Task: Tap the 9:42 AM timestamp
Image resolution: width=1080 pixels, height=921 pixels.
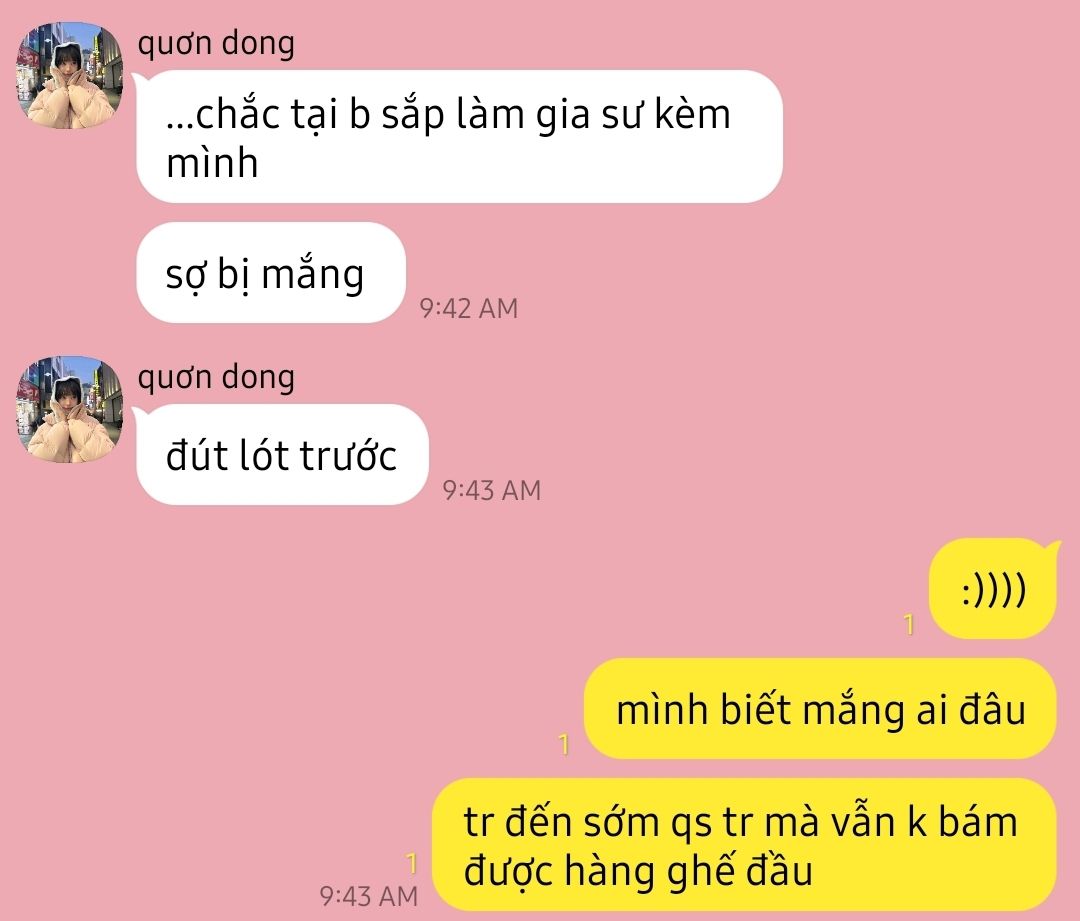Action: pyautogui.click(x=468, y=308)
